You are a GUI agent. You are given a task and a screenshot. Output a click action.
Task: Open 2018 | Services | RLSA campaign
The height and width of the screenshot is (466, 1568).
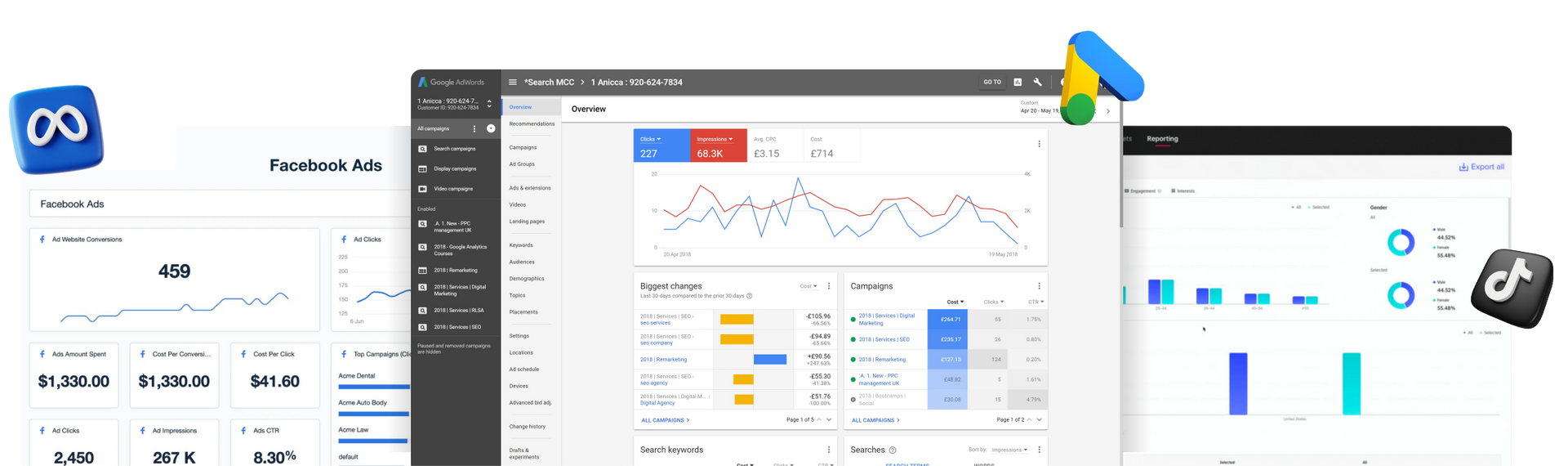click(456, 310)
